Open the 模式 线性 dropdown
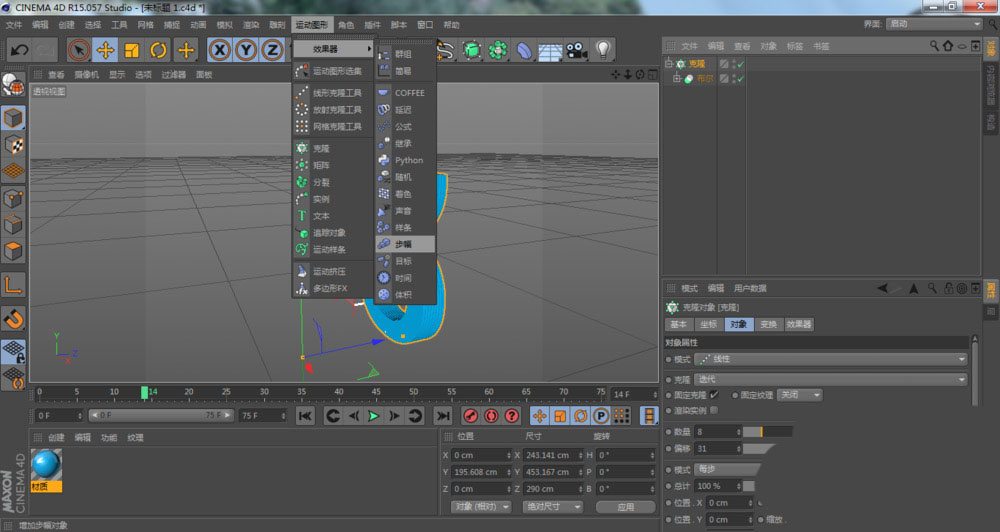This screenshot has height=532, width=1000. click(831, 359)
